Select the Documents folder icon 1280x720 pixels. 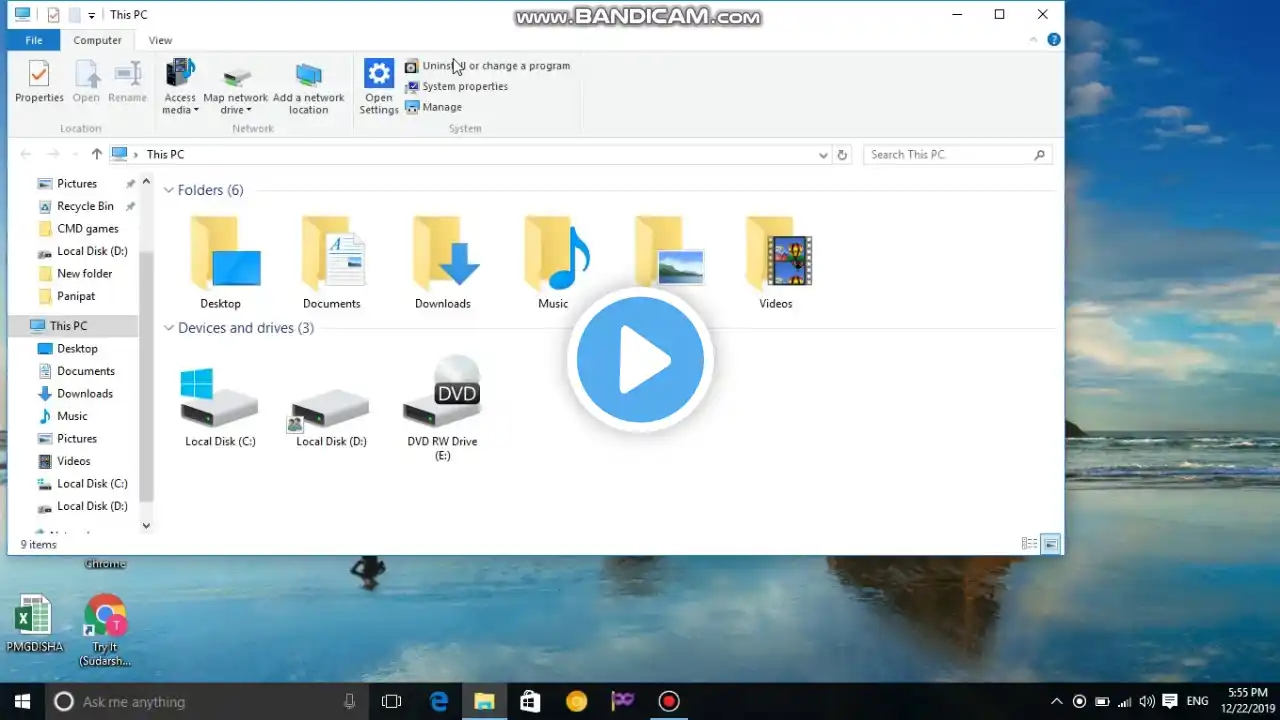coord(331,262)
